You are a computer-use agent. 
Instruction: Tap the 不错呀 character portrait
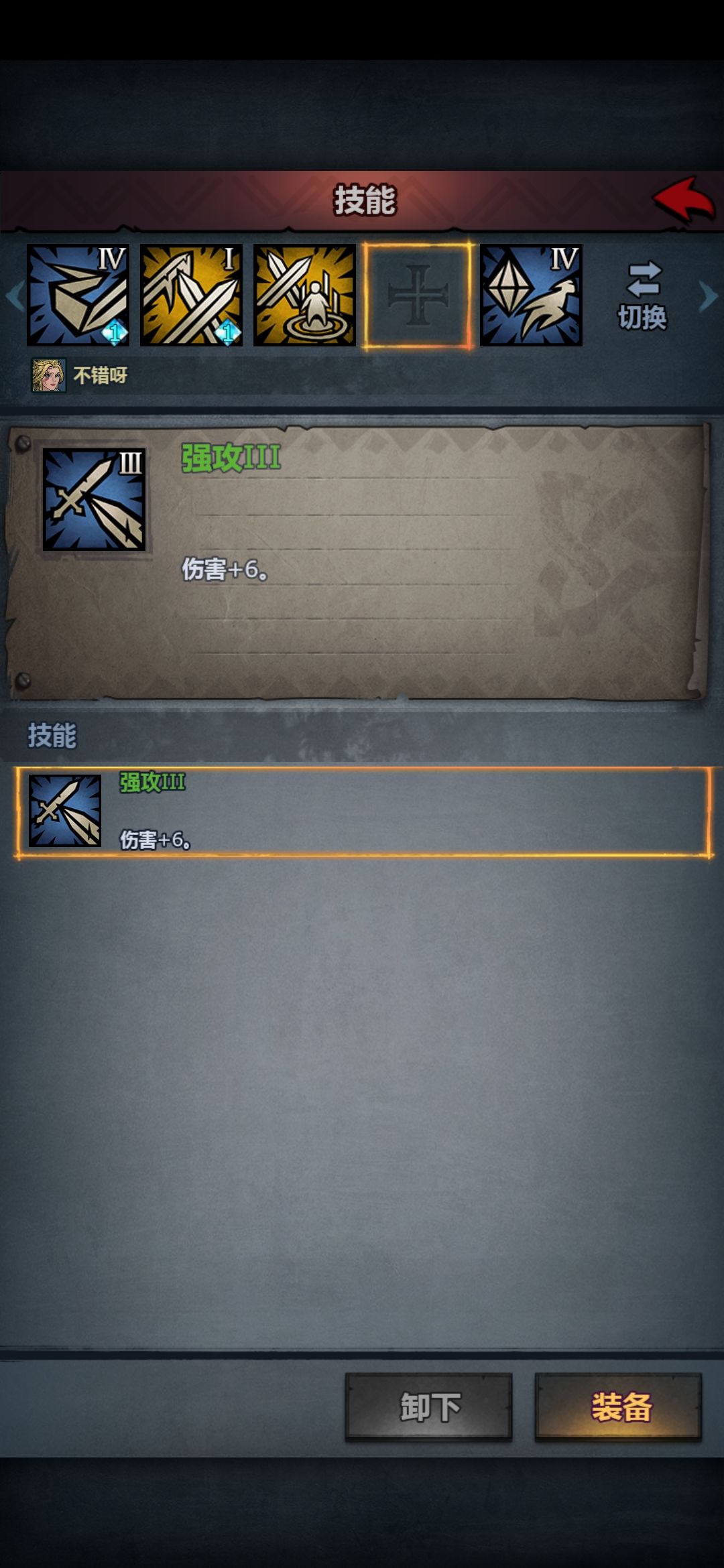point(49,375)
